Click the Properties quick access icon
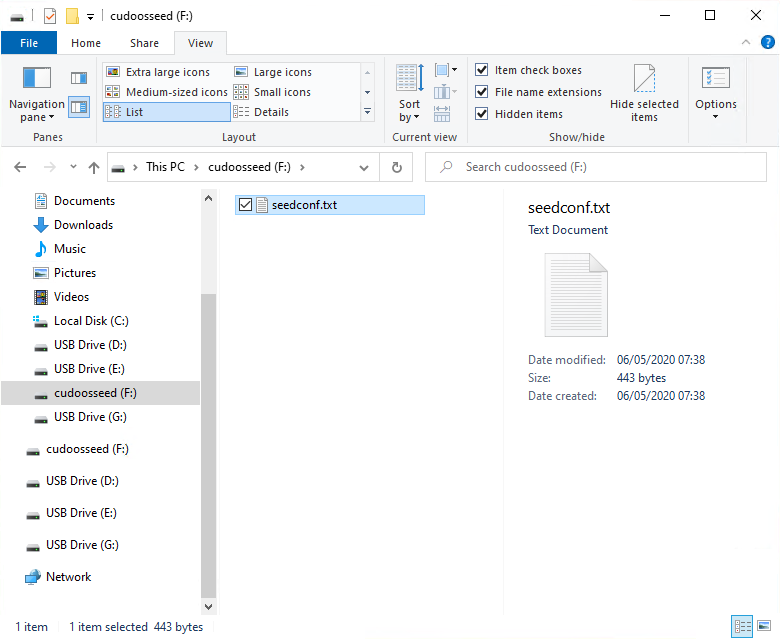780x639 pixels. pos(50,16)
